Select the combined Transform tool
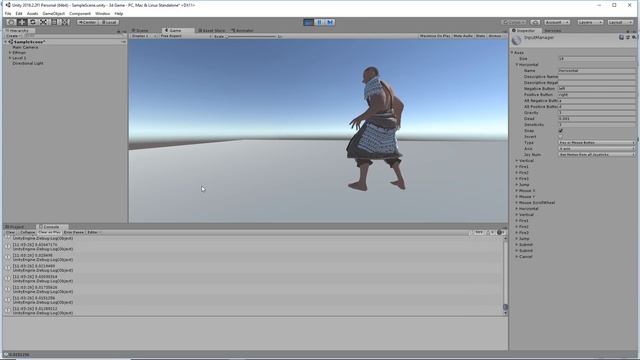 (x=65, y=22)
